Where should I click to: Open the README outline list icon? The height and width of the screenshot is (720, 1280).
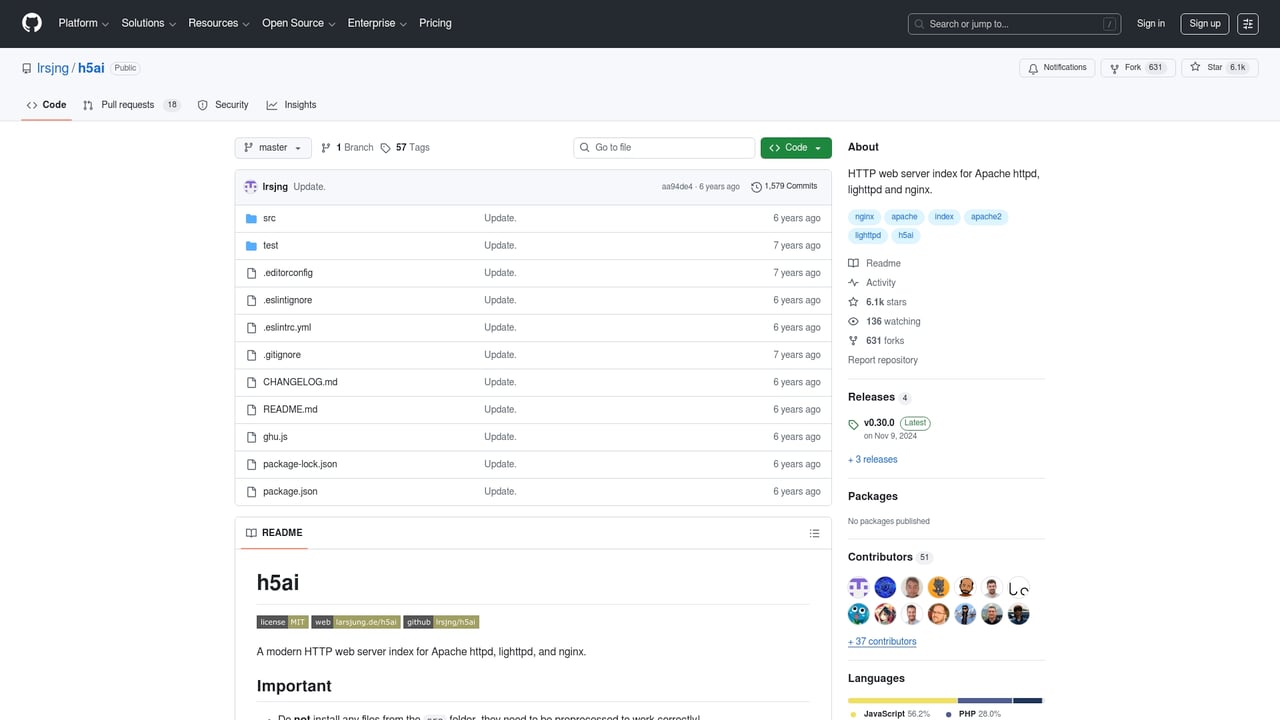pos(814,533)
